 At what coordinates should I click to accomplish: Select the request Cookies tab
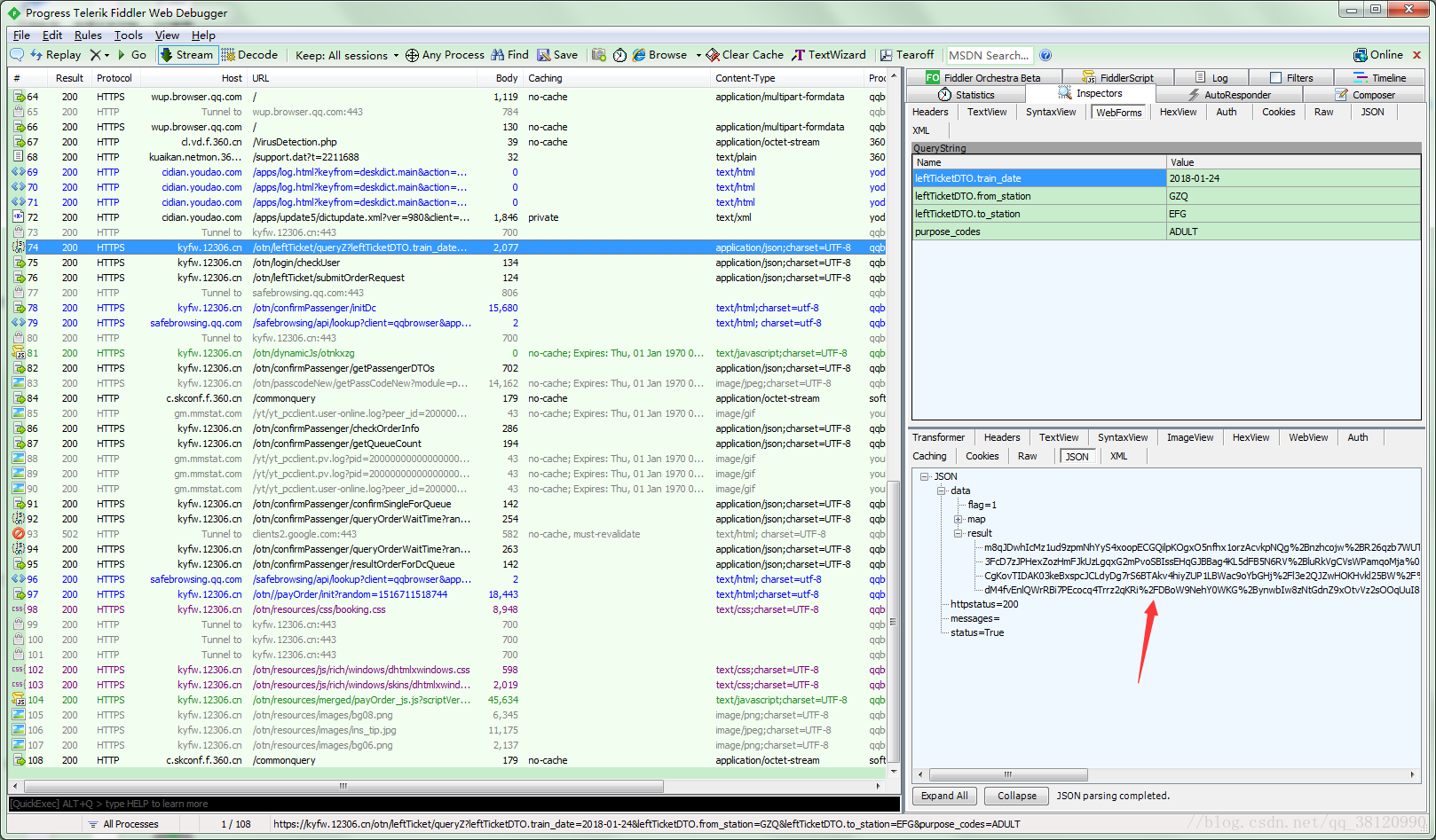tap(1278, 112)
